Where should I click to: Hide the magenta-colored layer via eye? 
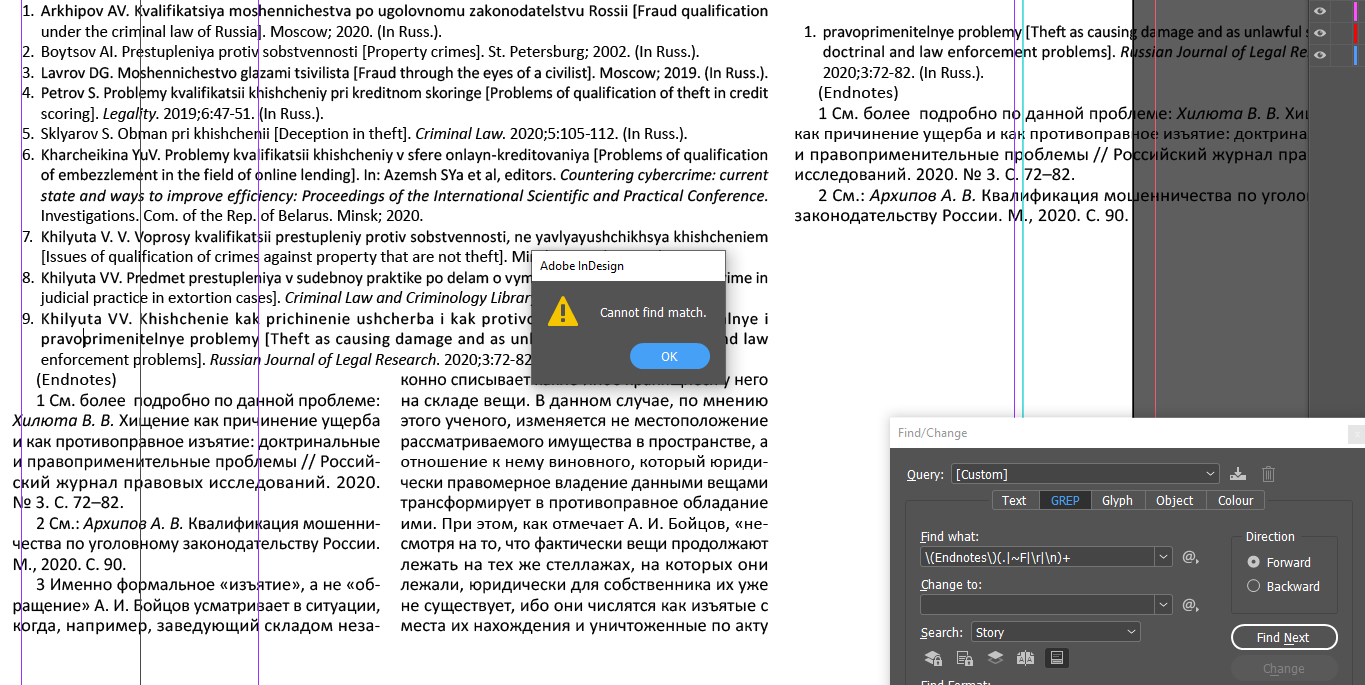1320,11
